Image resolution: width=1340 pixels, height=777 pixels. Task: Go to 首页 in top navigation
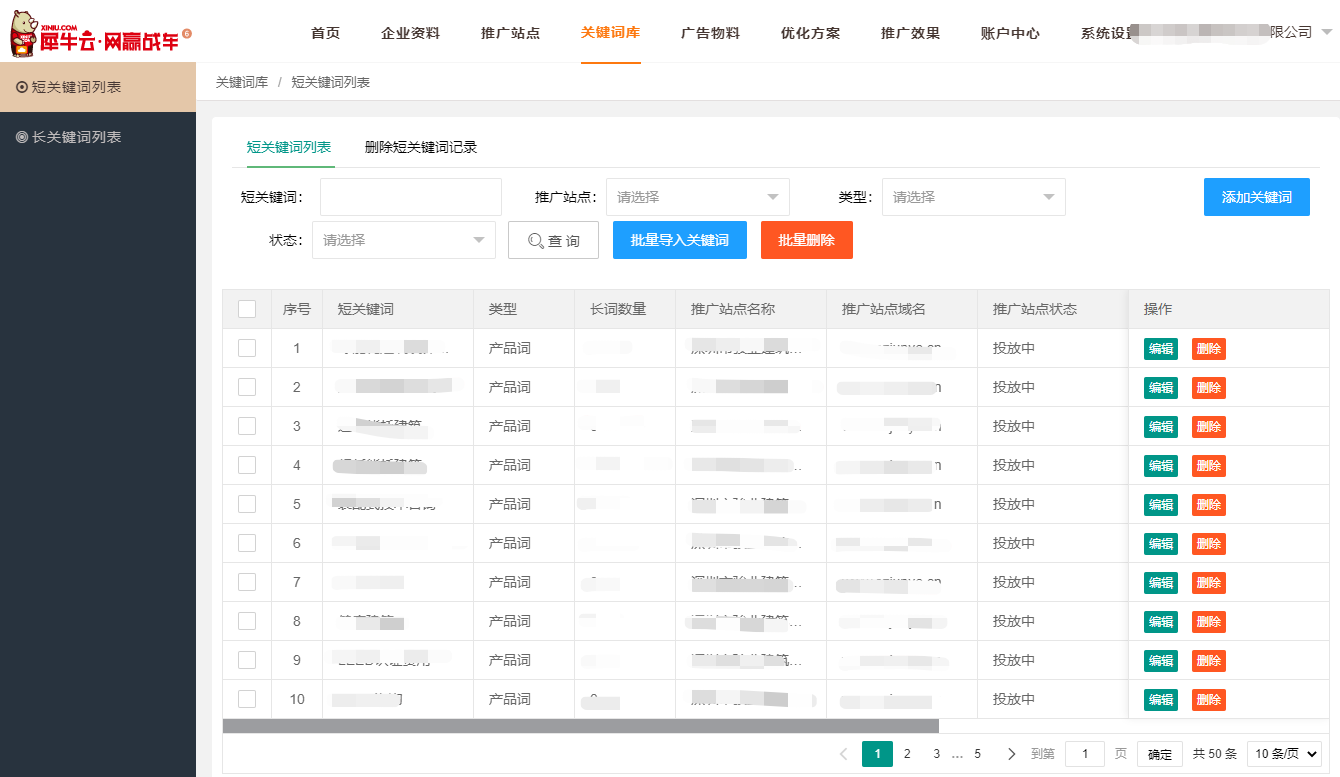[325, 33]
